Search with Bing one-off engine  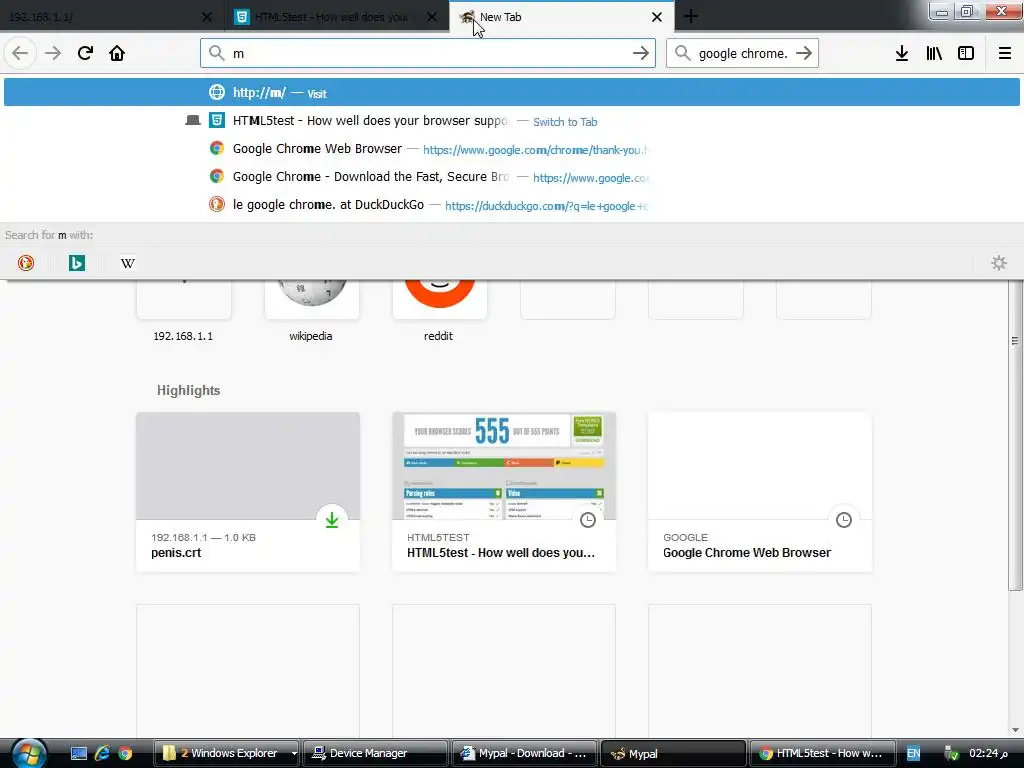pyautogui.click(x=77, y=263)
